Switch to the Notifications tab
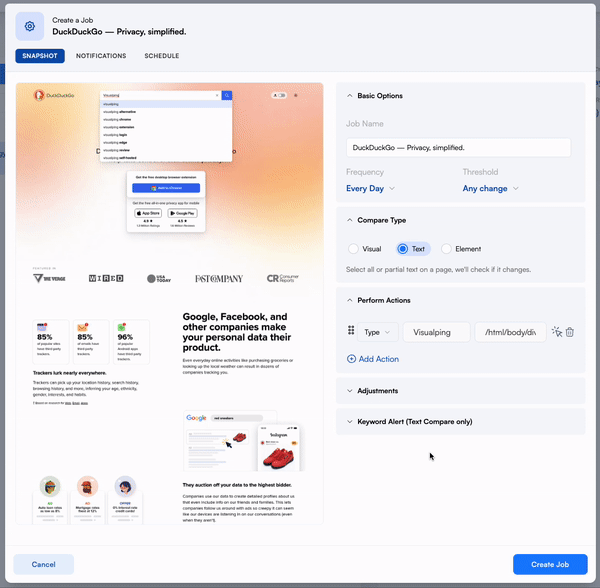Image resolution: width=600 pixels, height=588 pixels. point(101,56)
